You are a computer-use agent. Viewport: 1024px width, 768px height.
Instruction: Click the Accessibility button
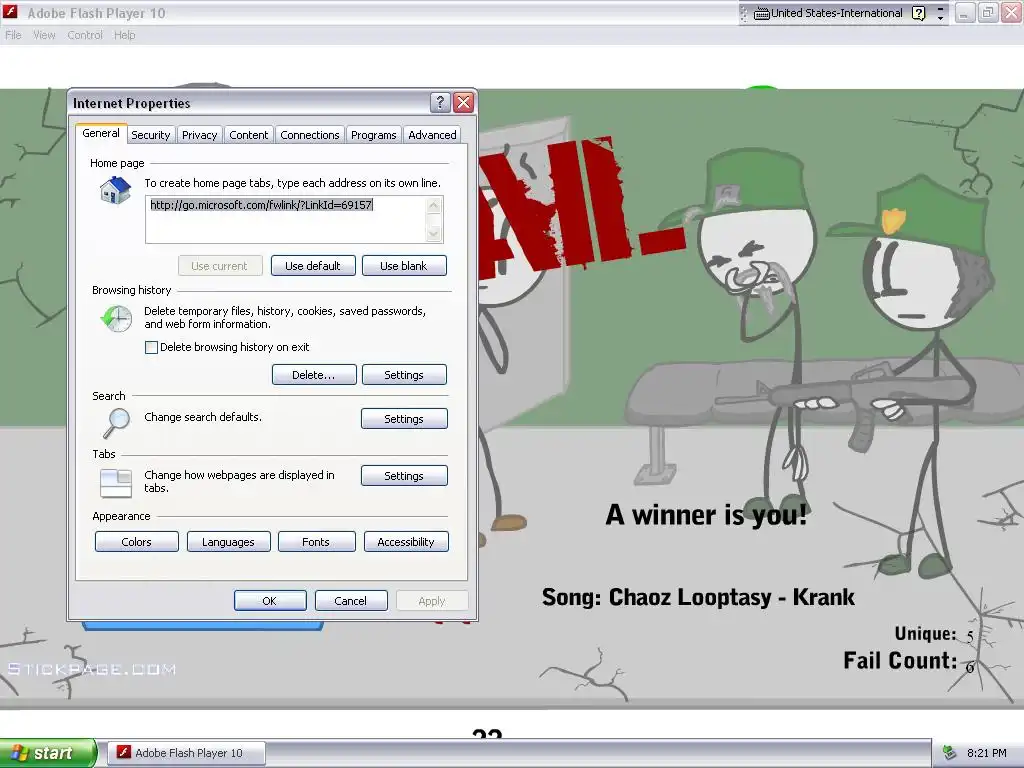[406, 542]
